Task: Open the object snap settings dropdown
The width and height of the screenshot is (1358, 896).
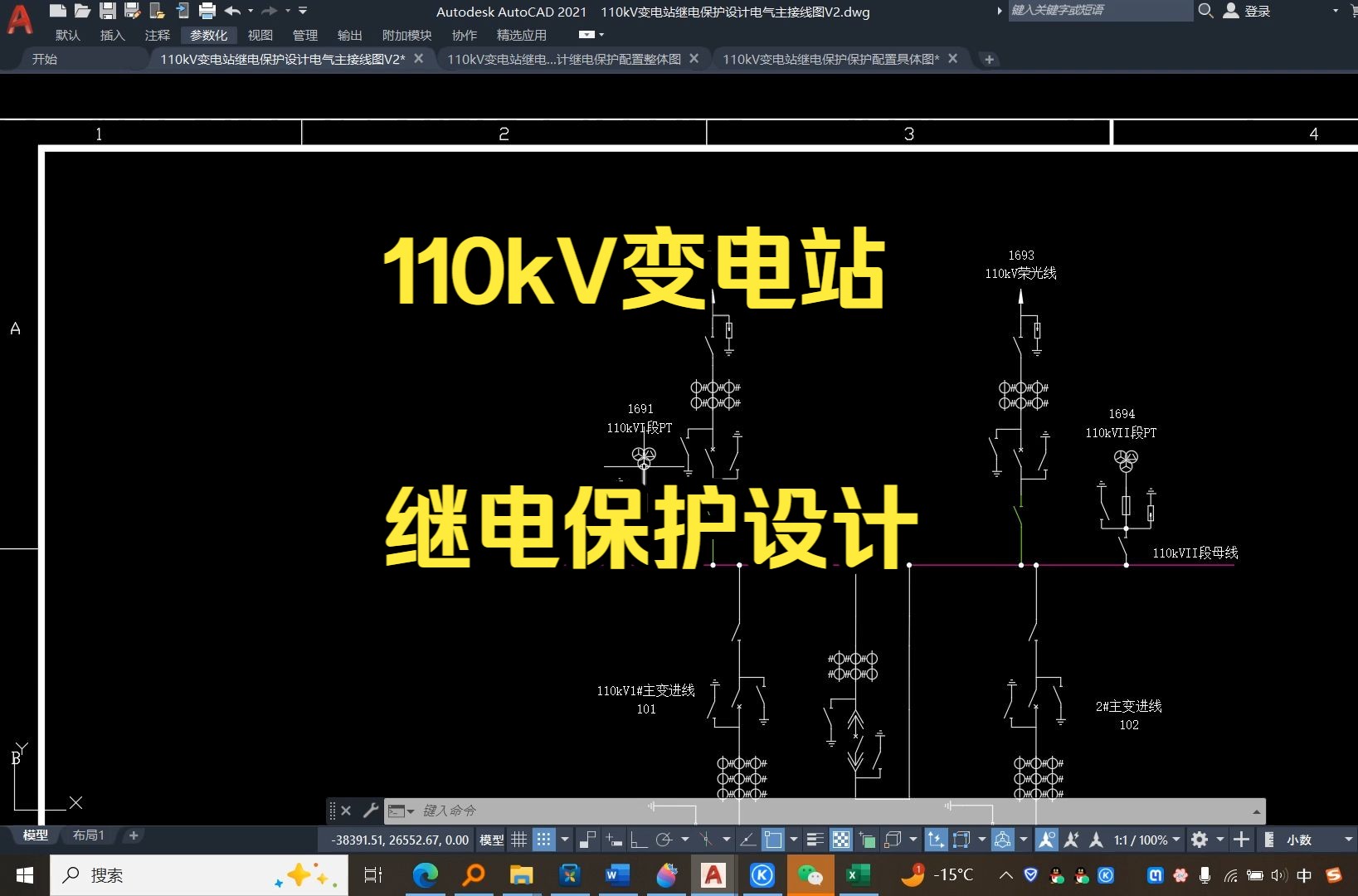Action: click(793, 840)
